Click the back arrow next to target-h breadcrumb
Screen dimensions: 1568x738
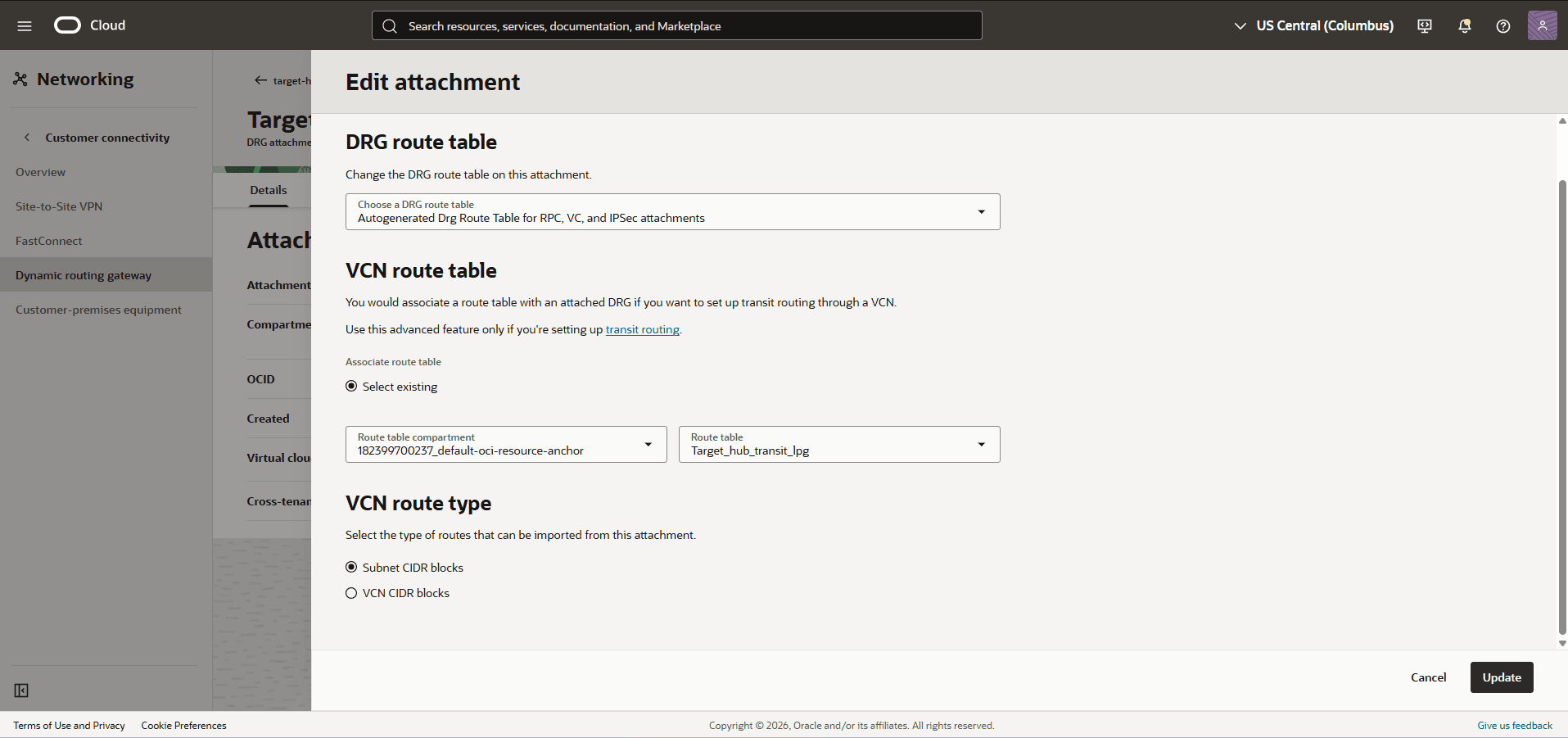pos(260,80)
